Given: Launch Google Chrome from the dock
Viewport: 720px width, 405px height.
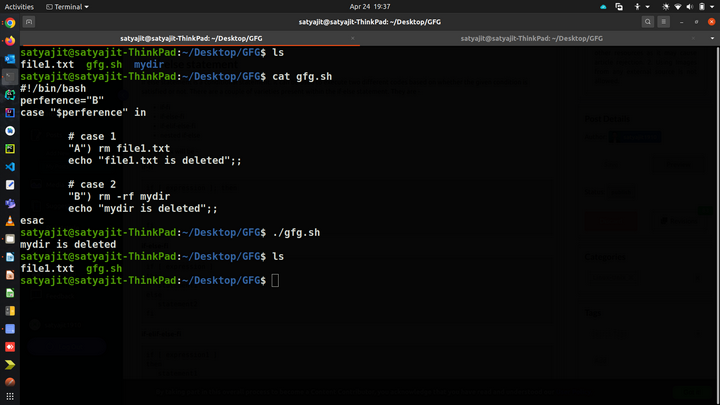Looking at the screenshot, I should click(10, 23).
